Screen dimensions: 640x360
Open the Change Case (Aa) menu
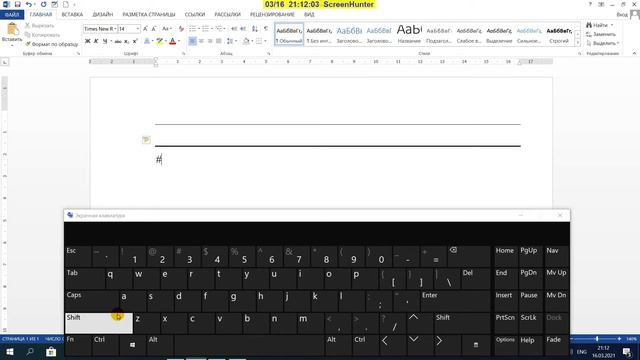(167, 29)
